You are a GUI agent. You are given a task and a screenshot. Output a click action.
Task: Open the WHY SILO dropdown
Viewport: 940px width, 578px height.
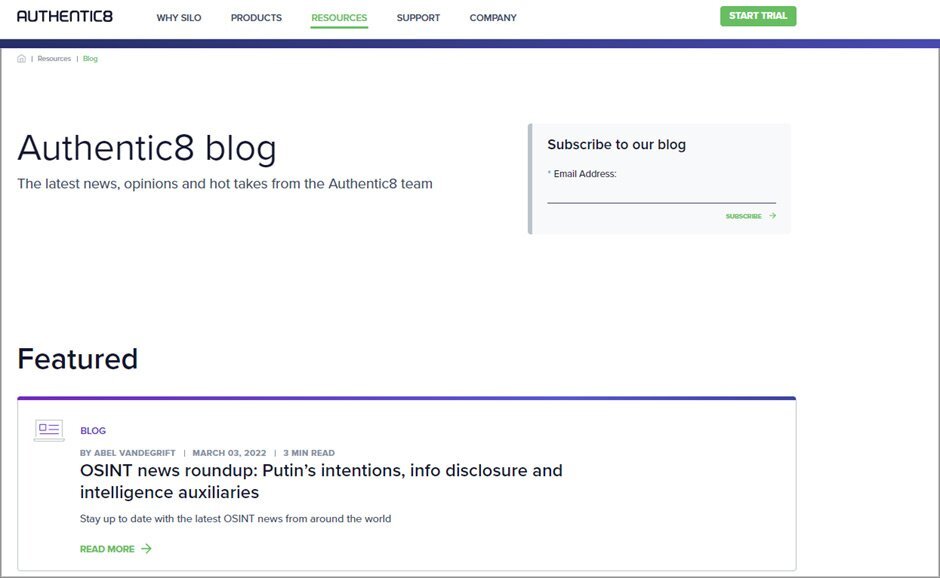tap(179, 17)
